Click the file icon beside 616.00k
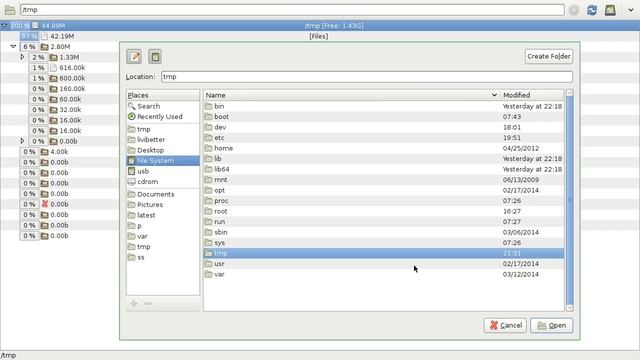 (53, 68)
